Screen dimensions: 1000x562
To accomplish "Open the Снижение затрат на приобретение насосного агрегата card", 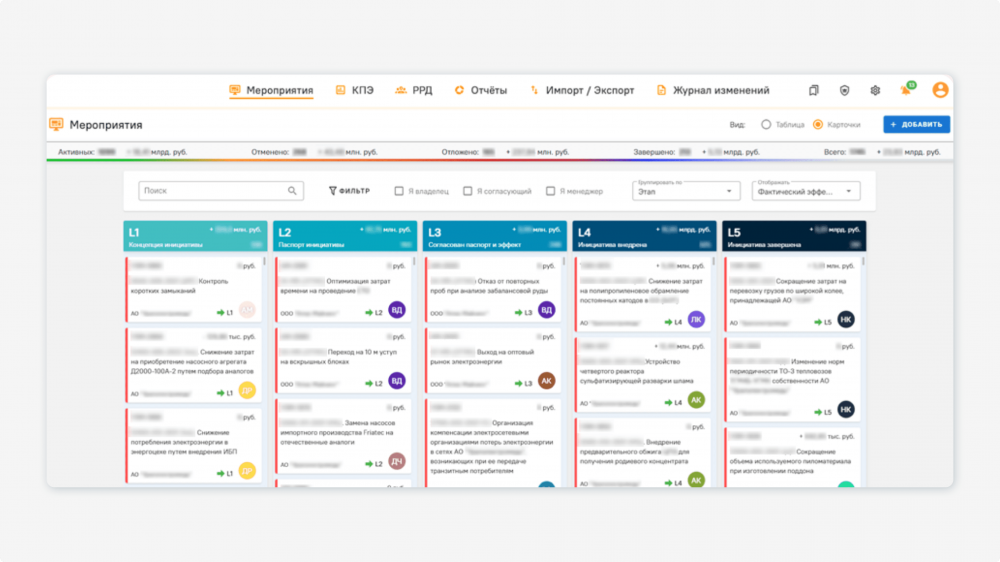I will 193,365.
